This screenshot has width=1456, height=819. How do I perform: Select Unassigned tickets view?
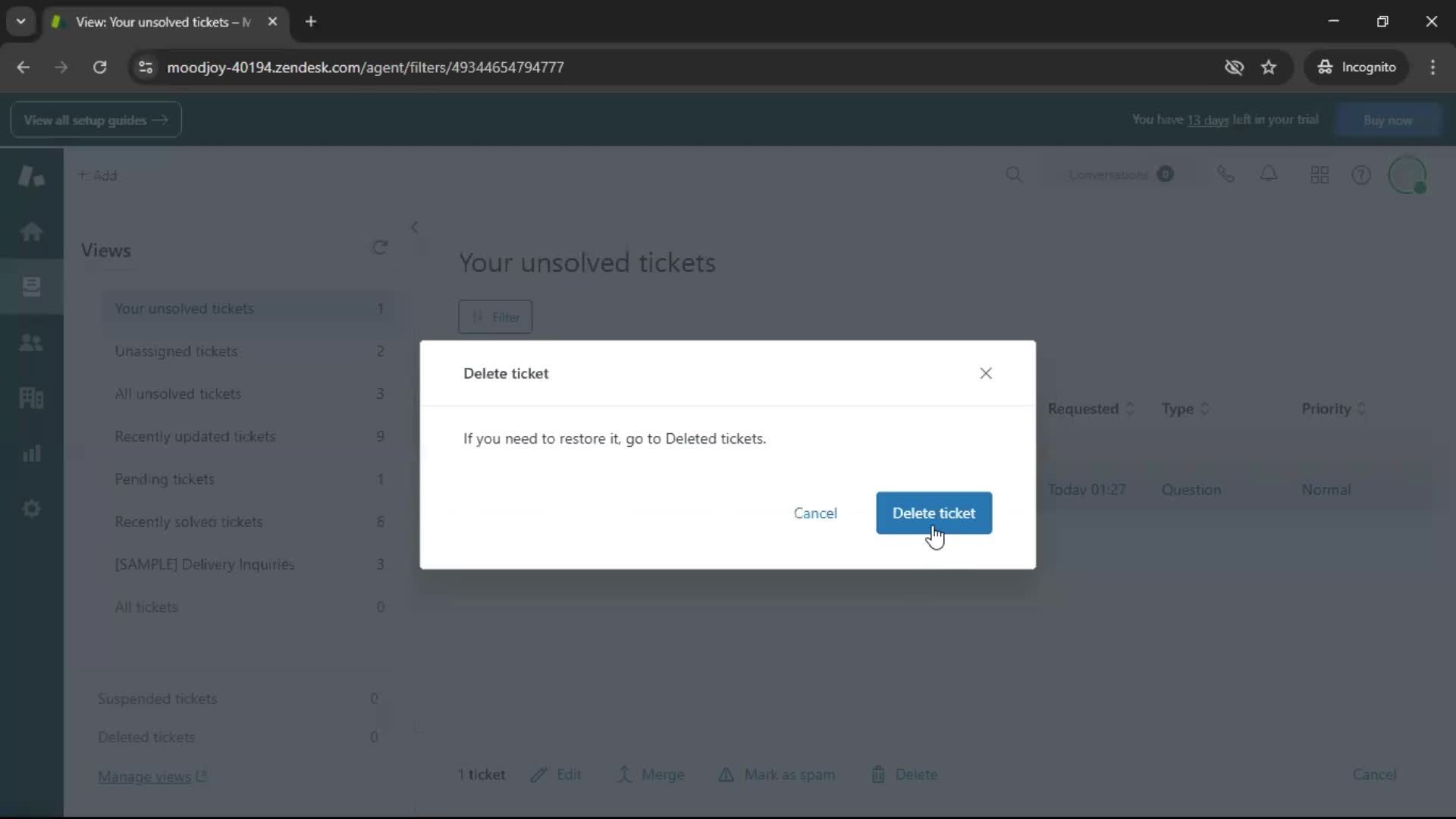[247, 351]
